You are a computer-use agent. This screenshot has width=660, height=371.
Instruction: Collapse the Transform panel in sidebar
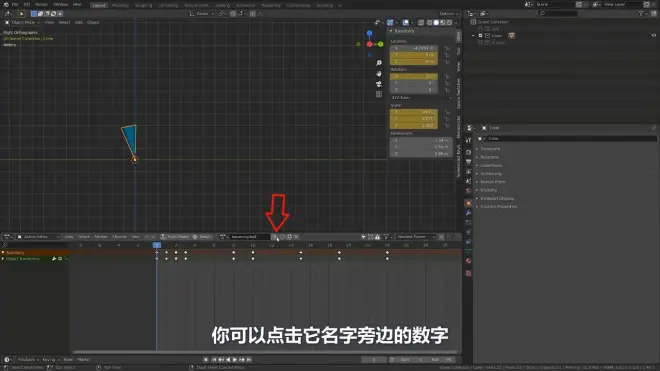[x=391, y=31]
